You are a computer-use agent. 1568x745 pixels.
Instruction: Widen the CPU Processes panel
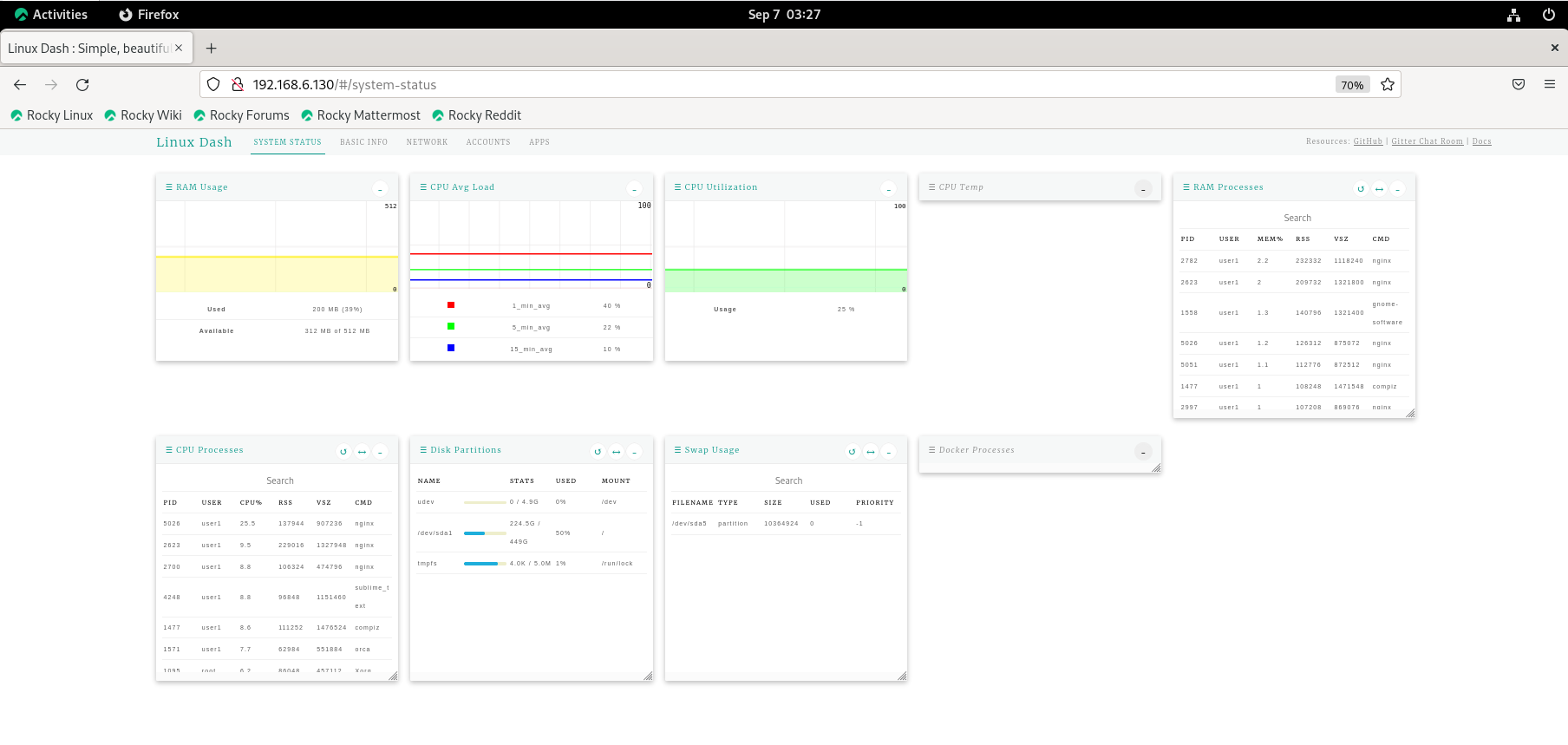[362, 451]
